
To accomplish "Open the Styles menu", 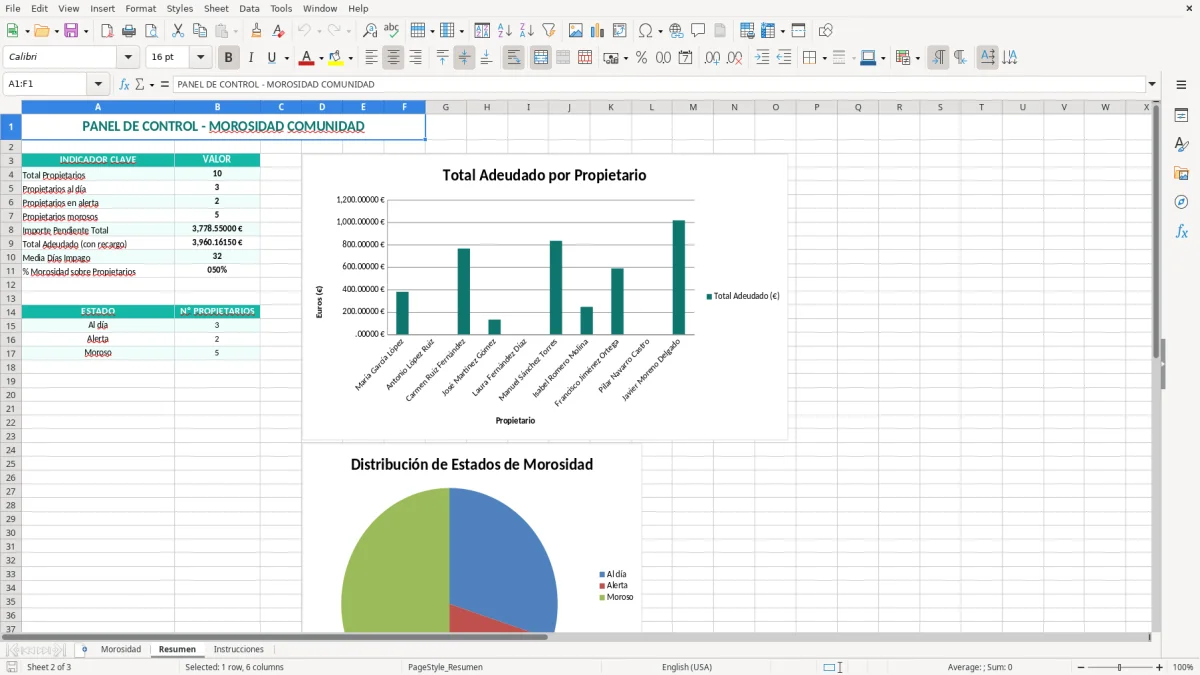I will pyautogui.click(x=180, y=8).
